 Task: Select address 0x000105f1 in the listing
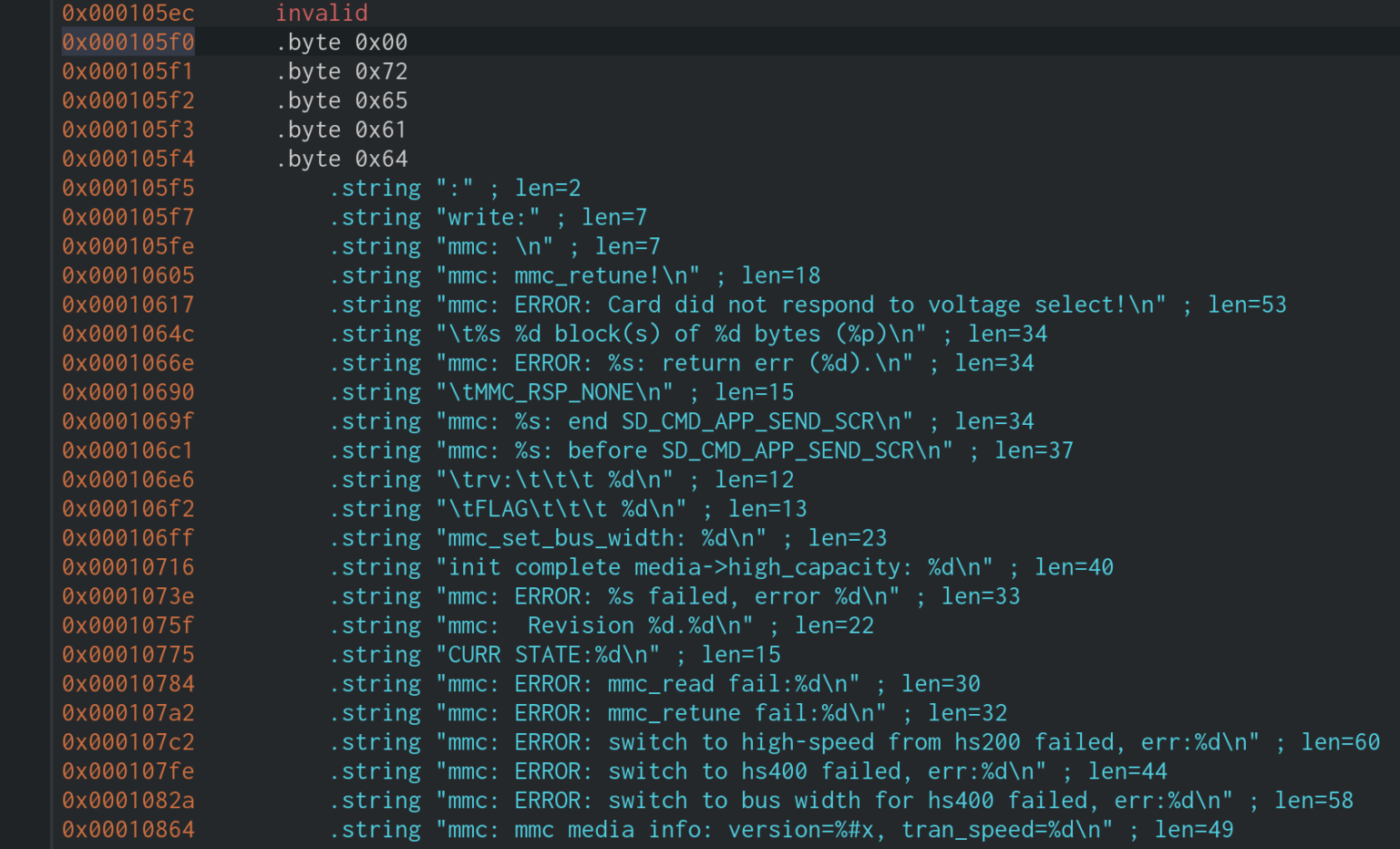click(x=129, y=71)
